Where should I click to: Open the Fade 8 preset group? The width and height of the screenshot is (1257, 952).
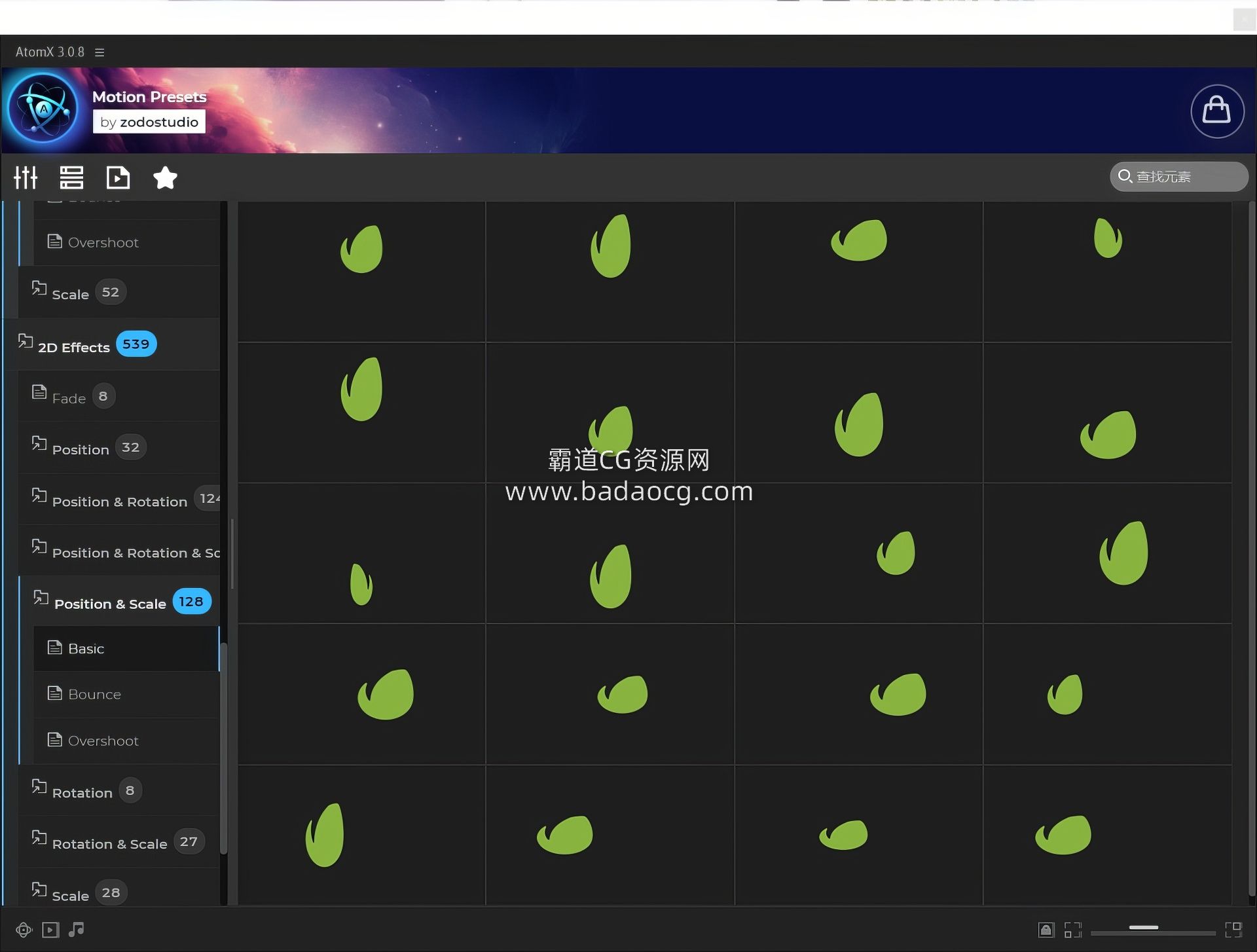pyautogui.click(x=120, y=396)
